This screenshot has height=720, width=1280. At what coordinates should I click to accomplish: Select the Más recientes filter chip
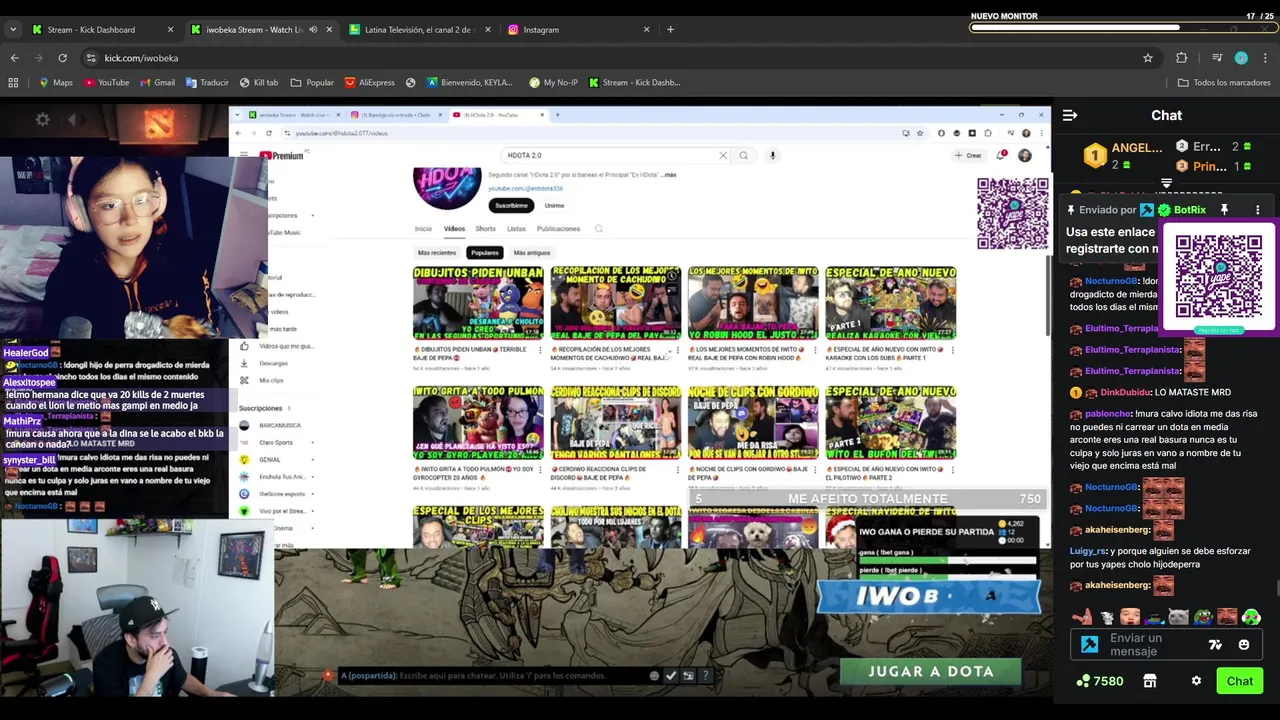pyautogui.click(x=437, y=253)
